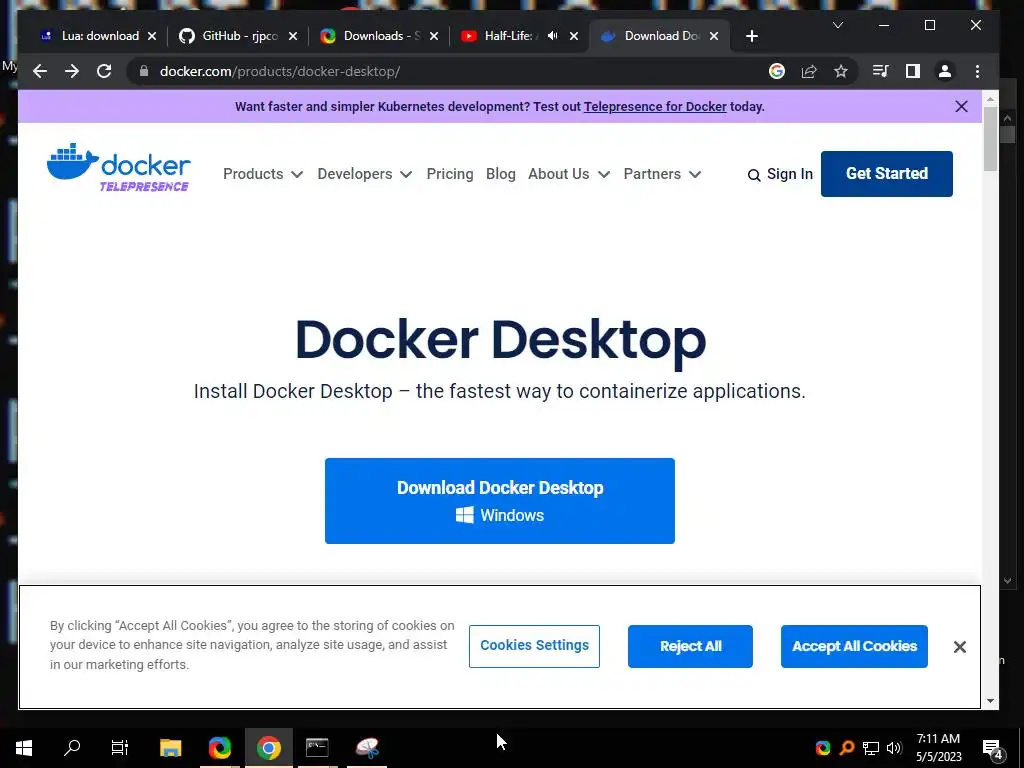Image resolution: width=1024 pixels, height=768 pixels.
Task: Open the volume control in tray
Action: tap(894, 748)
